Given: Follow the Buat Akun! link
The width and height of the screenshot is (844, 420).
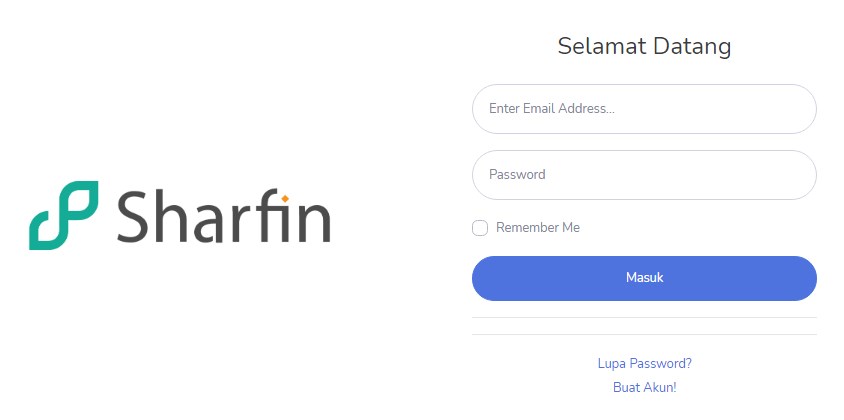Looking at the screenshot, I should (x=644, y=387).
